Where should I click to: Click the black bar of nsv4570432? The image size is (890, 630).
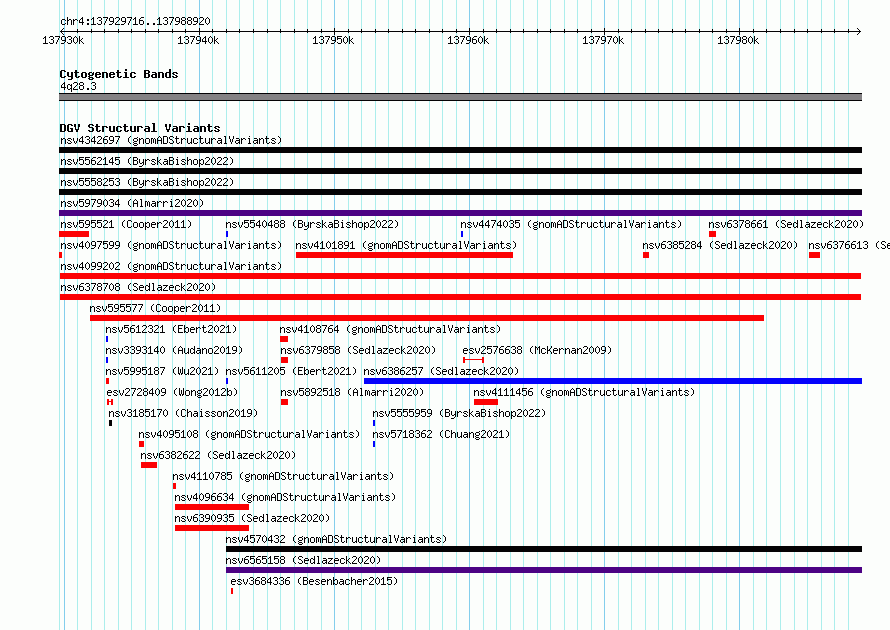[544, 549]
